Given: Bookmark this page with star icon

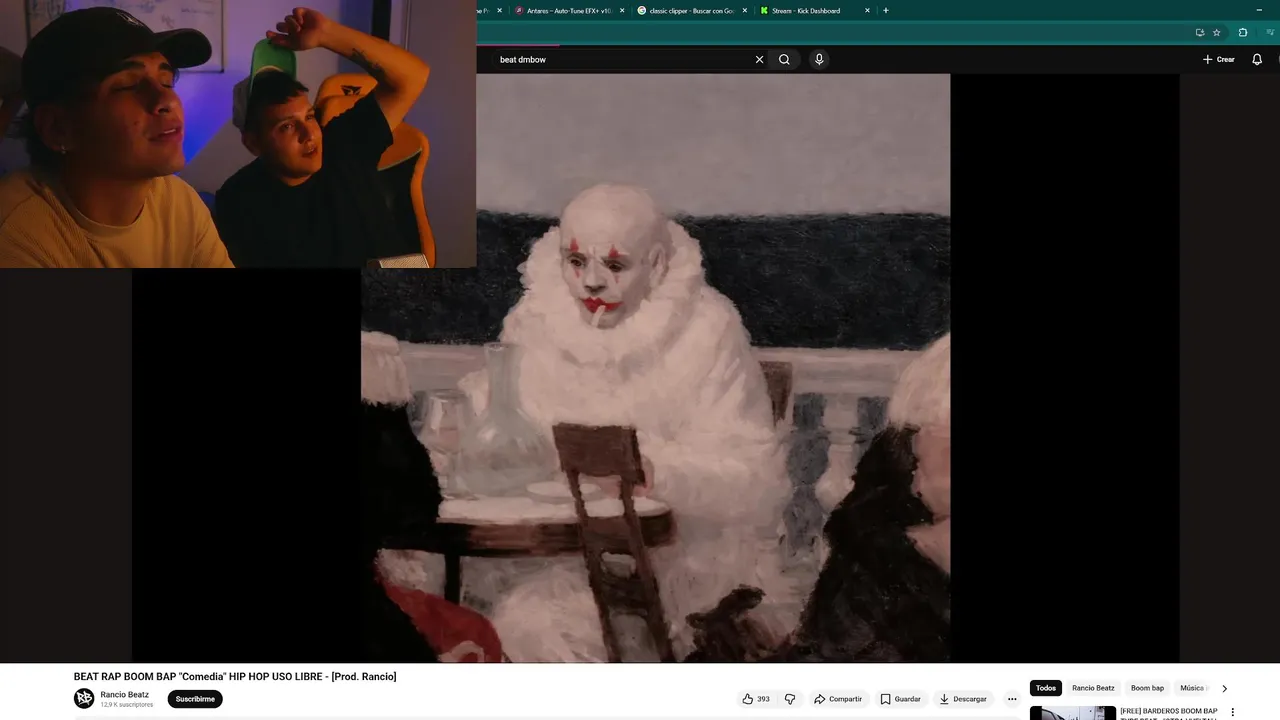Looking at the screenshot, I should pos(1216,32).
